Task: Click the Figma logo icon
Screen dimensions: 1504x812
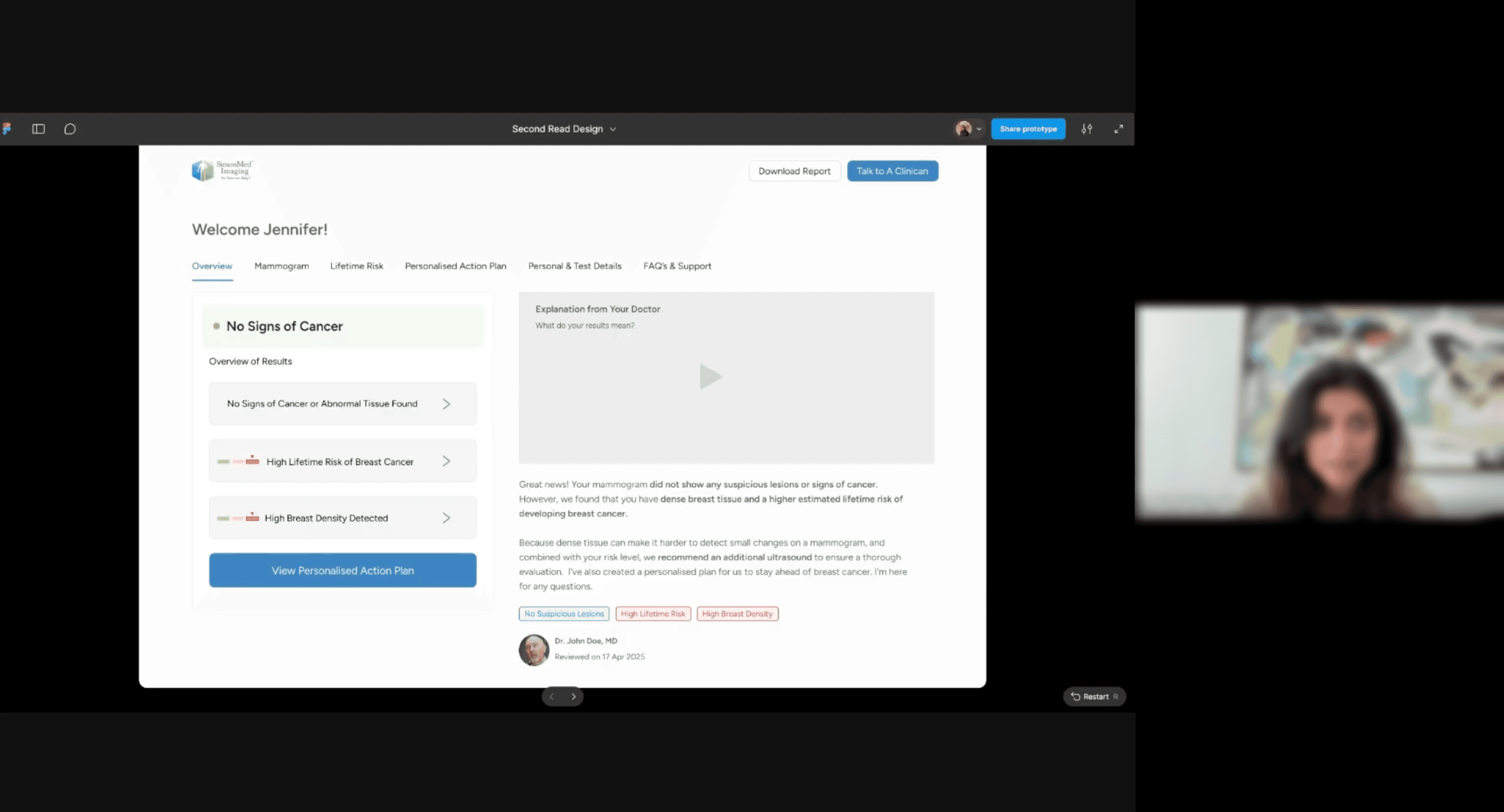Action: click(7, 128)
